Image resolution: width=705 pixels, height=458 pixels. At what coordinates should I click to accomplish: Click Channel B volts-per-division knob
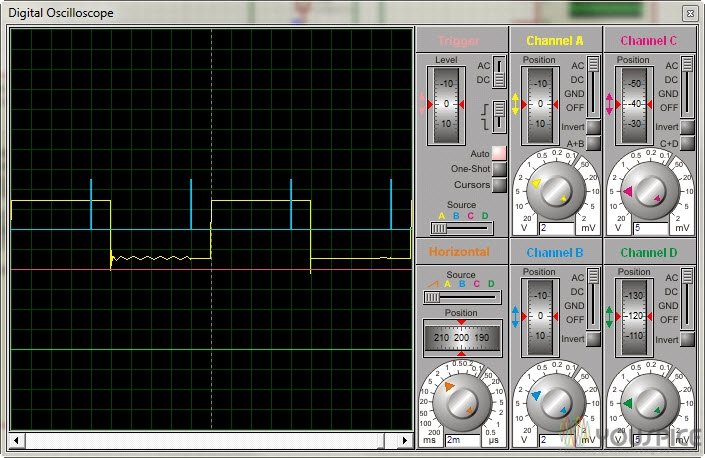click(x=556, y=403)
